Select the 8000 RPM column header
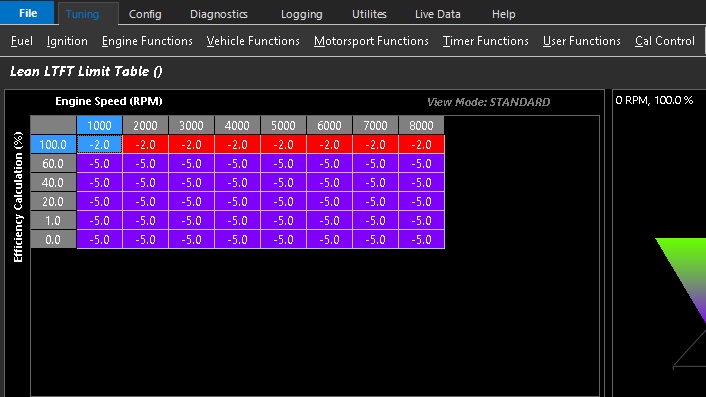Image resolution: width=706 pixels, height=397 pixels. 421,125
